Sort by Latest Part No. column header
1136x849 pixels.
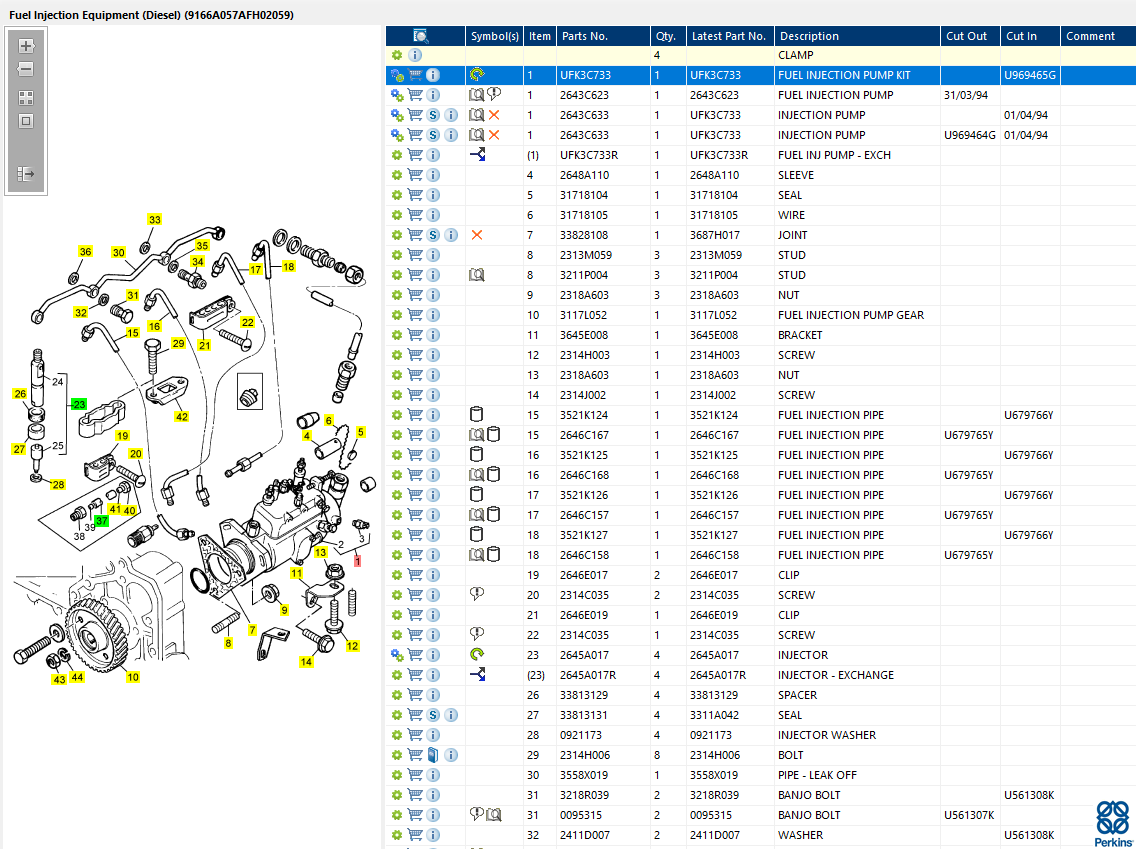pos(730,35)
